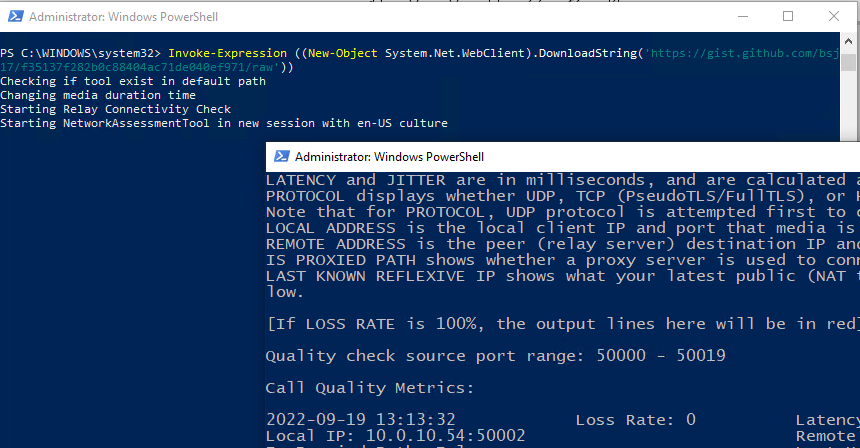The width and height of the screenshot is (860, 448).
Task: Select the 'Checking if tool exist' output line
Action: click(133, 81)
